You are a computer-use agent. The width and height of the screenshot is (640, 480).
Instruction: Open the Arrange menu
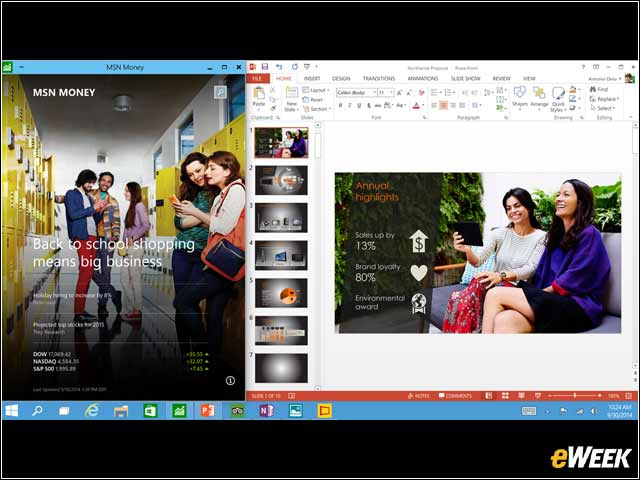[539, 97]
